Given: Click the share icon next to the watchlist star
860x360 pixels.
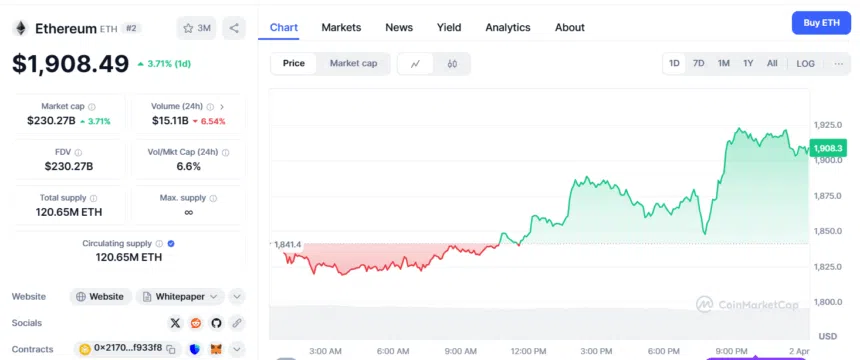Looking at the screenshot, I should pyautogui.click(x=234, y=29).
